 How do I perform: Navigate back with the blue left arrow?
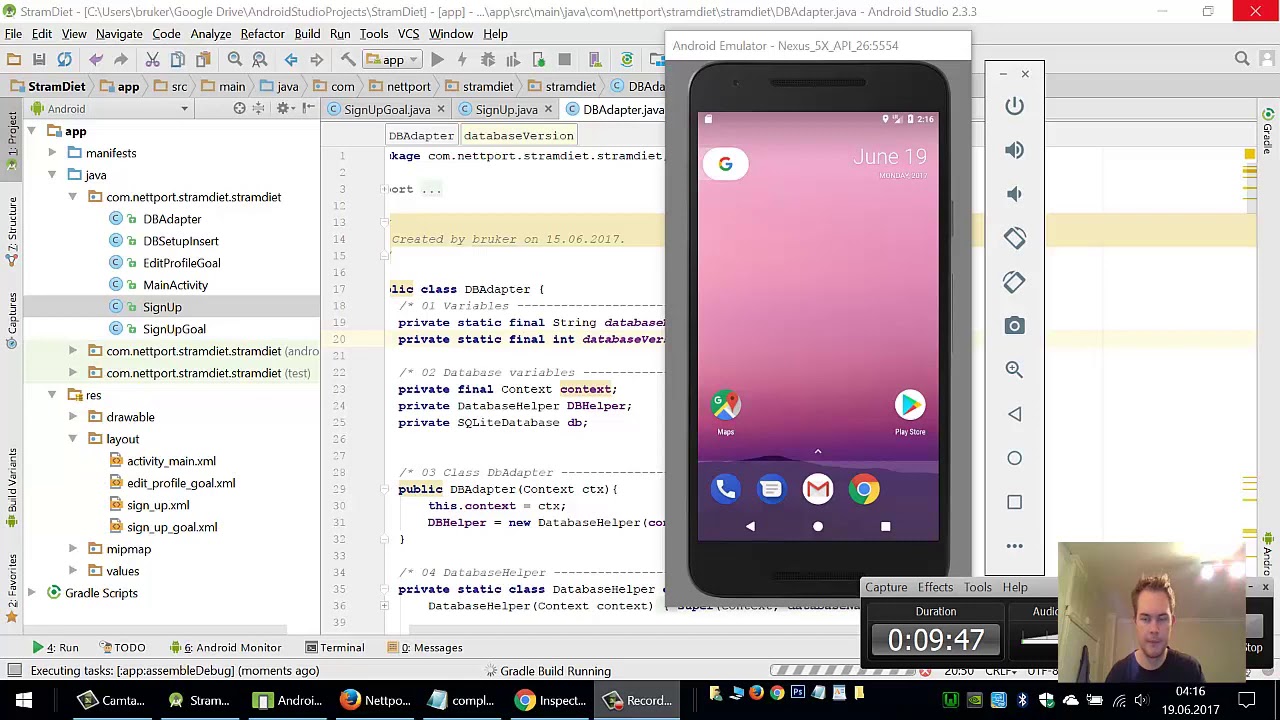coord(291,60)
